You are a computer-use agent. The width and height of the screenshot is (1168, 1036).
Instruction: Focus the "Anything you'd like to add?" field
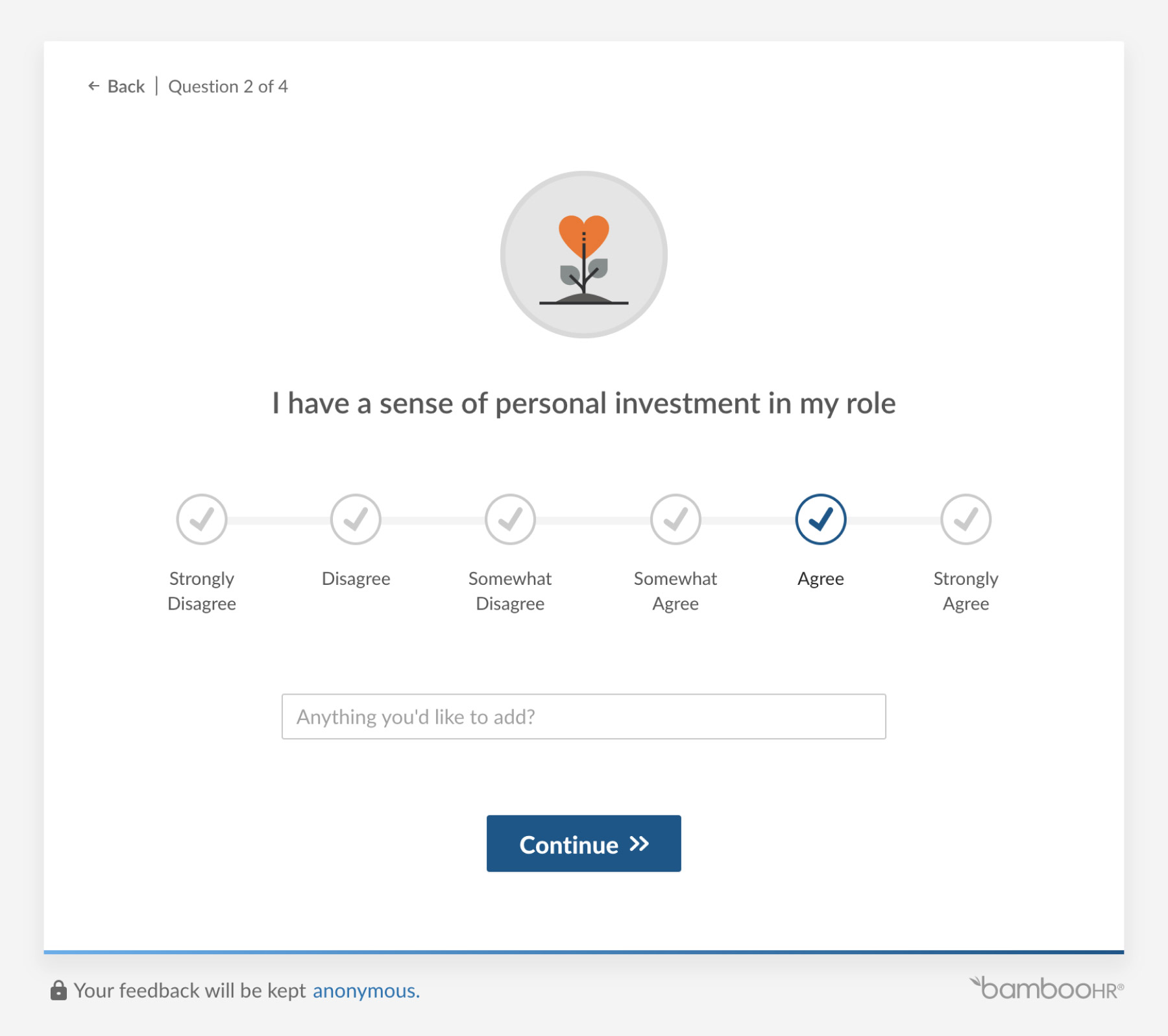[583, 717]
